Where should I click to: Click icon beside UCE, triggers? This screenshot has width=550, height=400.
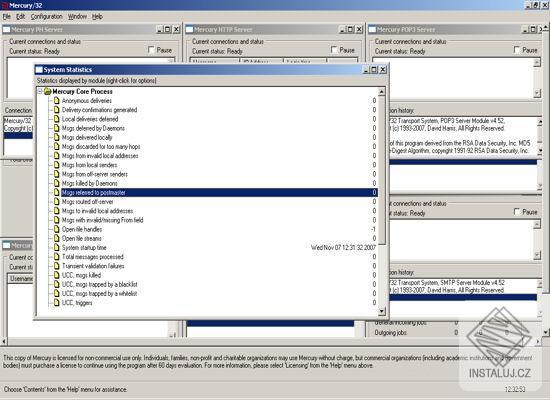tap(56, 302)
